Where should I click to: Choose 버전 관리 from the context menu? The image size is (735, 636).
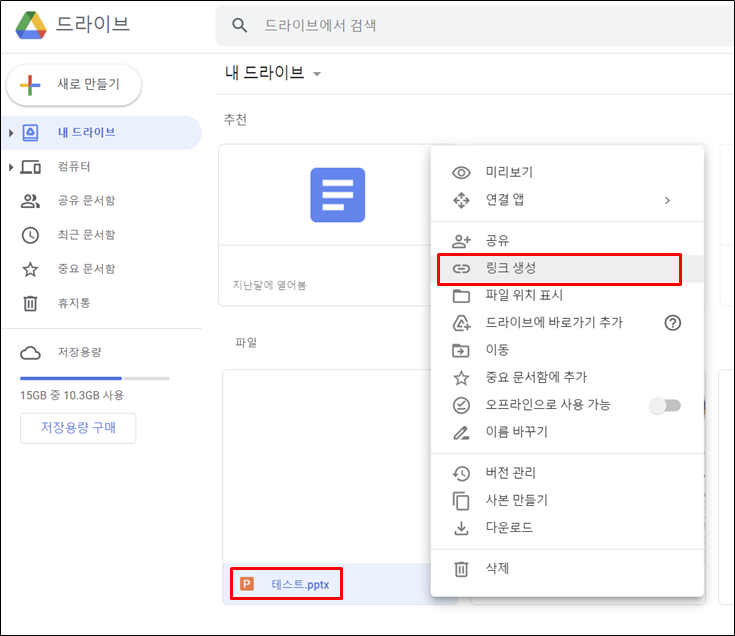(x=567, y=473)
